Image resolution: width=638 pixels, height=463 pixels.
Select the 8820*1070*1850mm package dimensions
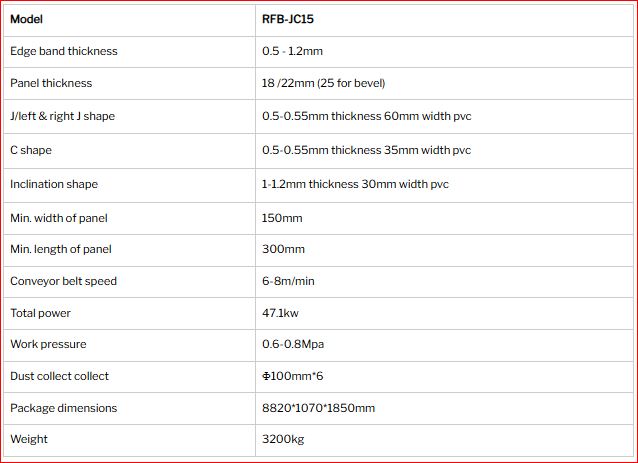click(319, 408)
